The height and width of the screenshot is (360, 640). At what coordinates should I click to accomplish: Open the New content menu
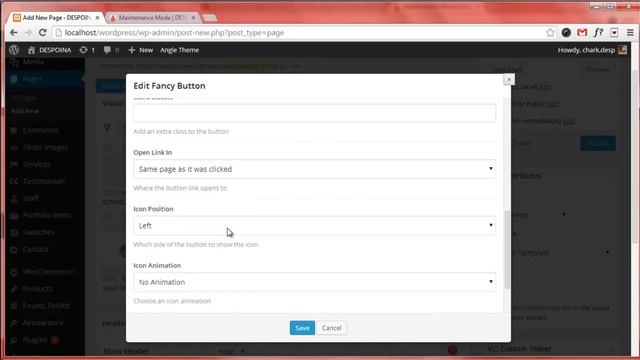click(140, 50)
